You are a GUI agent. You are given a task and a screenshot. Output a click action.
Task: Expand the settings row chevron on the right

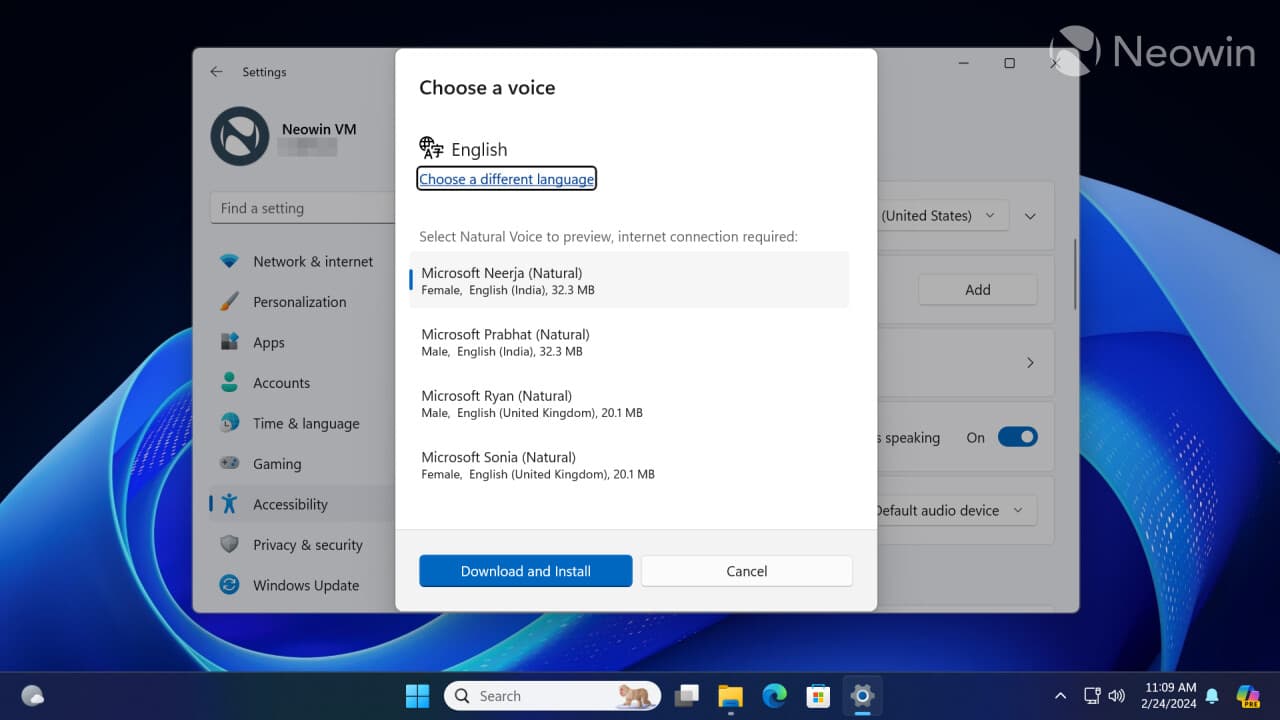click(1030, 363)
